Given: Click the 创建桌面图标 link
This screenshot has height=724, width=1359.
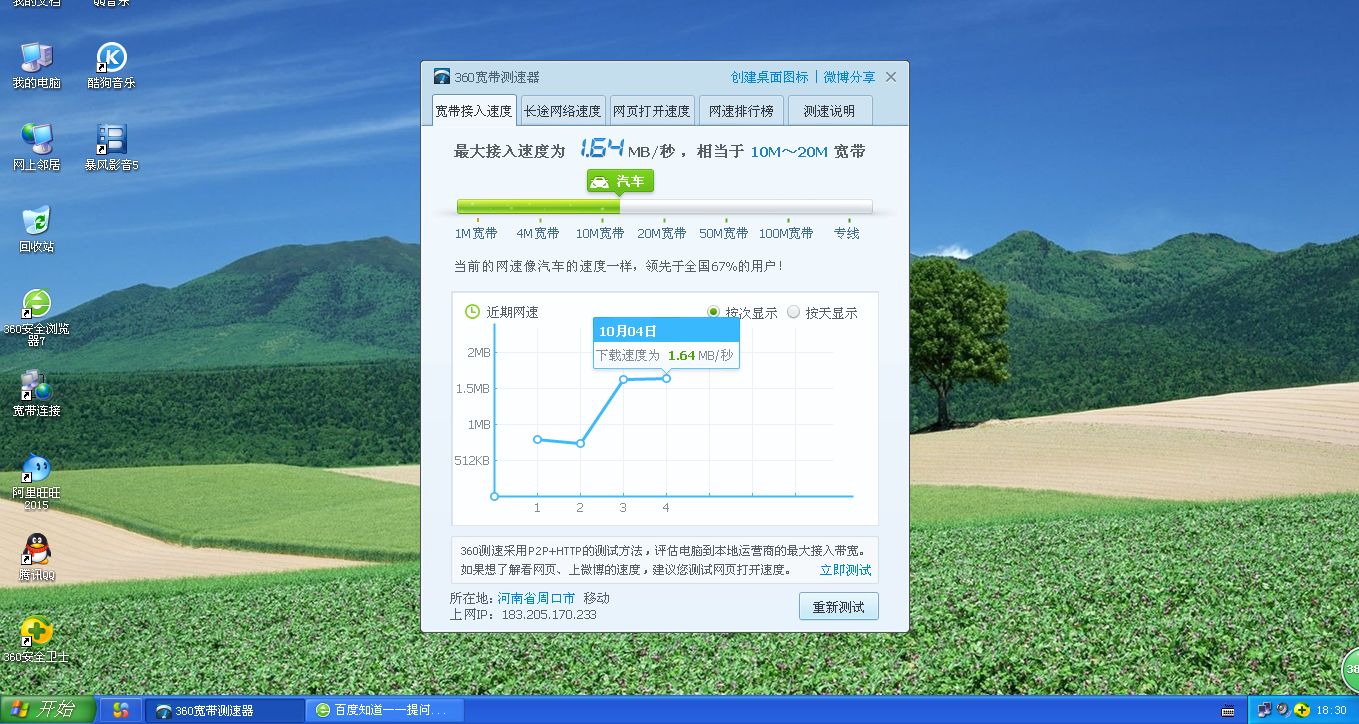Looking at the screenshot, I should (769, 77).
